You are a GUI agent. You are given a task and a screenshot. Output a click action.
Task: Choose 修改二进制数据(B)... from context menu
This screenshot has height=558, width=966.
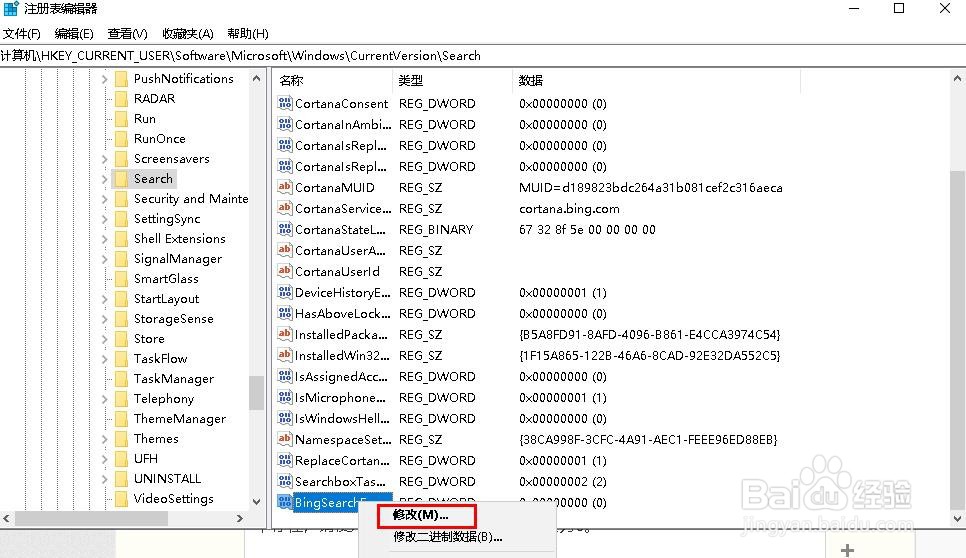click(447, 536)
